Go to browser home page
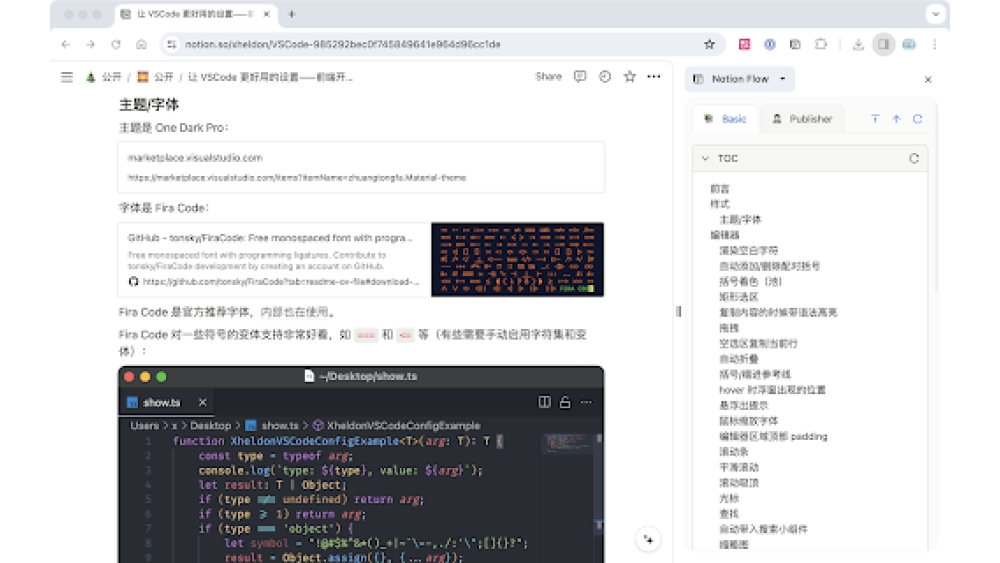1000x563 pixels. (x=141, y=44)
